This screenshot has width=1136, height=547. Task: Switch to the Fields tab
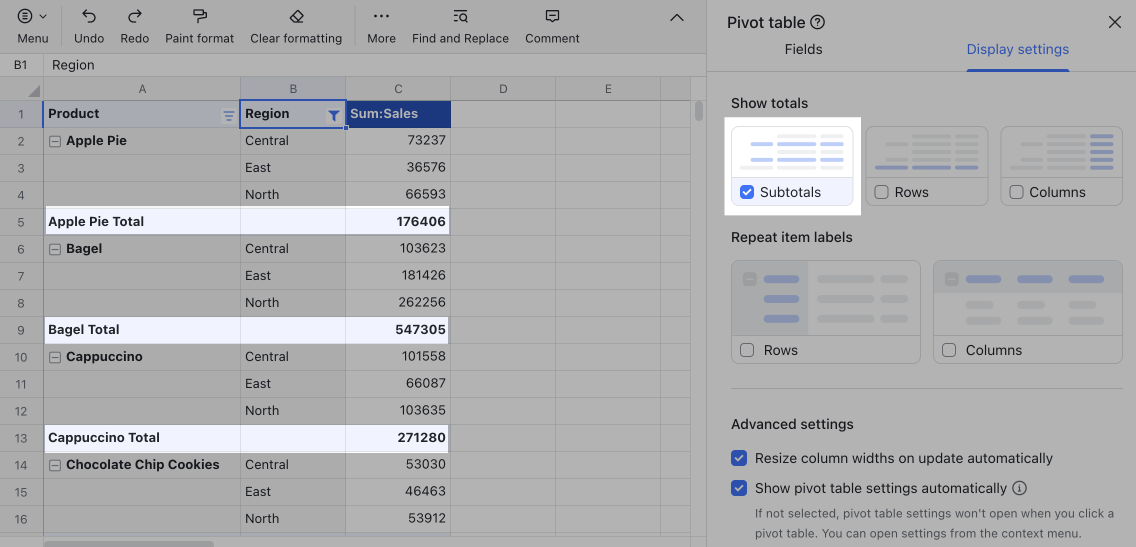pos(803,49)
